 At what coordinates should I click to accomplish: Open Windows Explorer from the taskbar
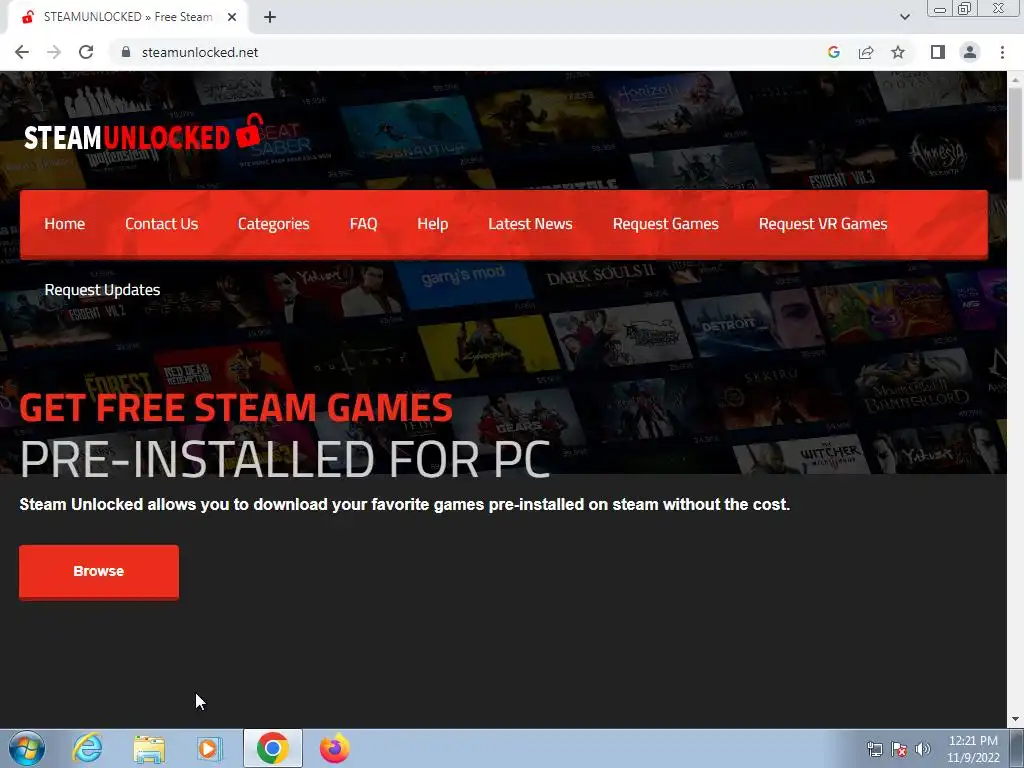coord(149,749)
